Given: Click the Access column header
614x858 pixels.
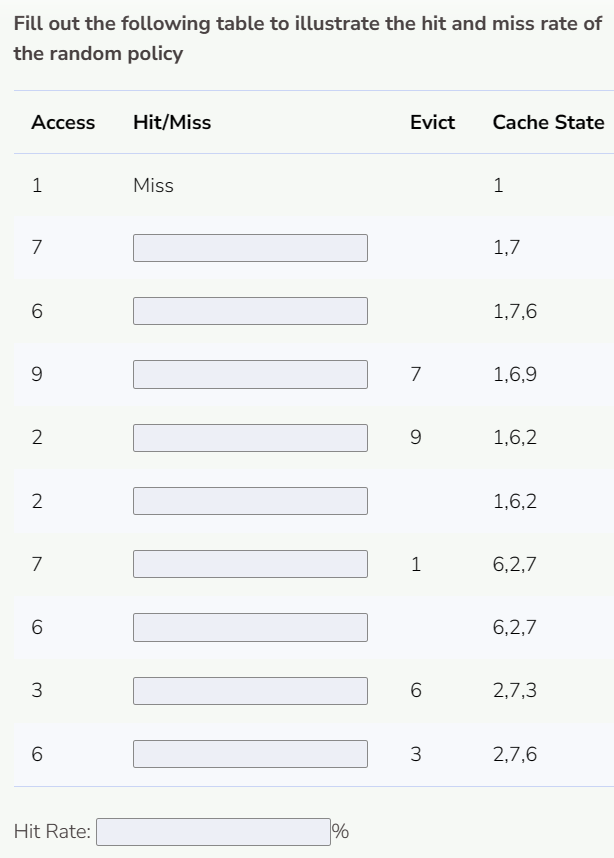Looking at the screenshot, I should (62, 122).
